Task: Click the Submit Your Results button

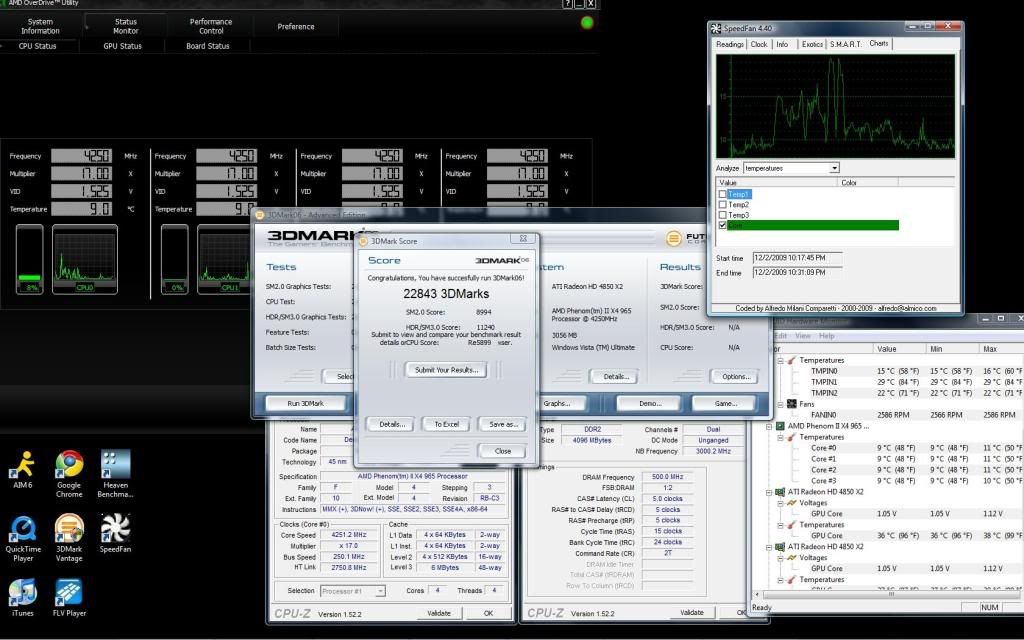Action: [445, 370]
